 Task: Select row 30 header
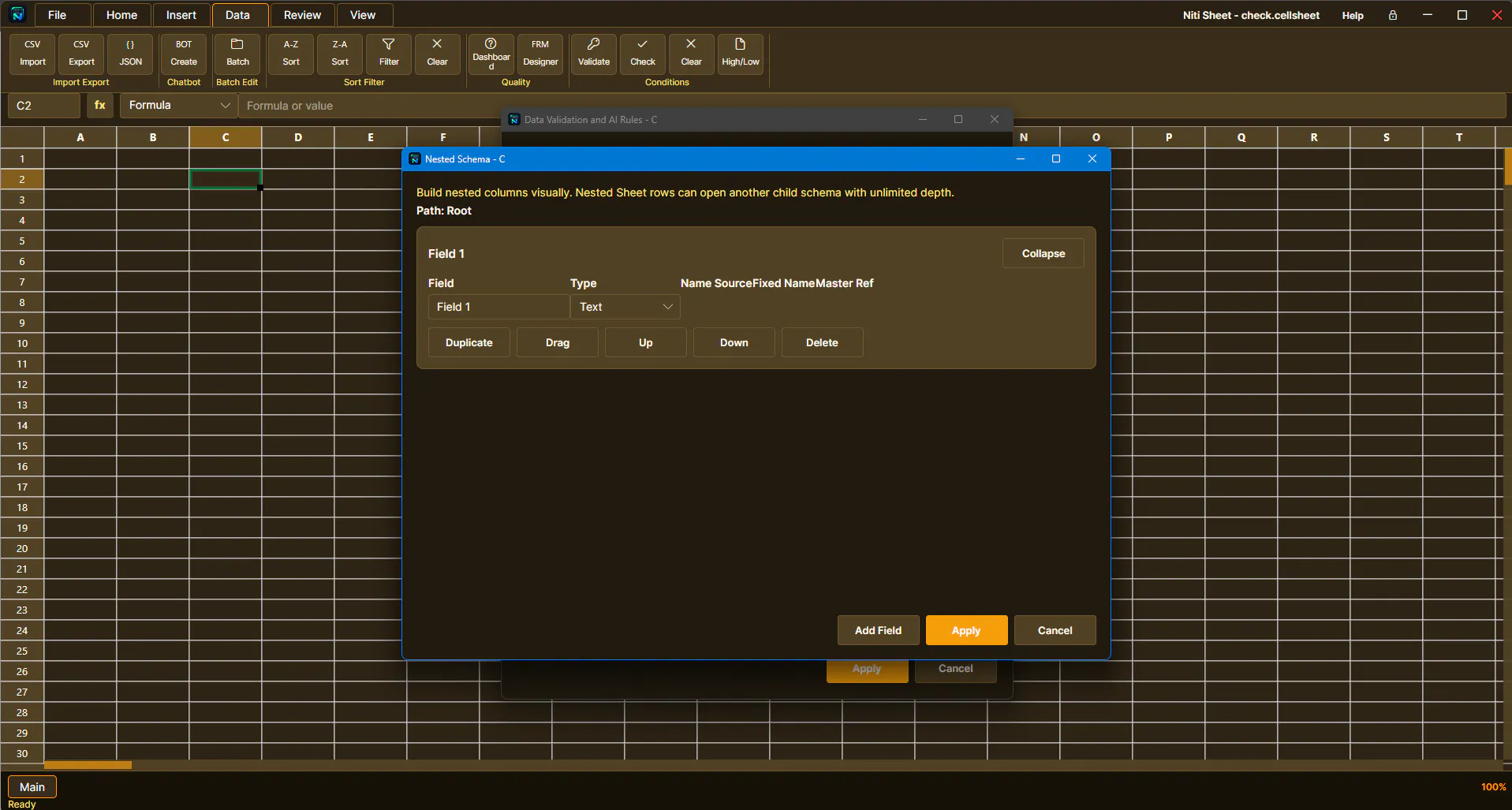coord(22,753)
